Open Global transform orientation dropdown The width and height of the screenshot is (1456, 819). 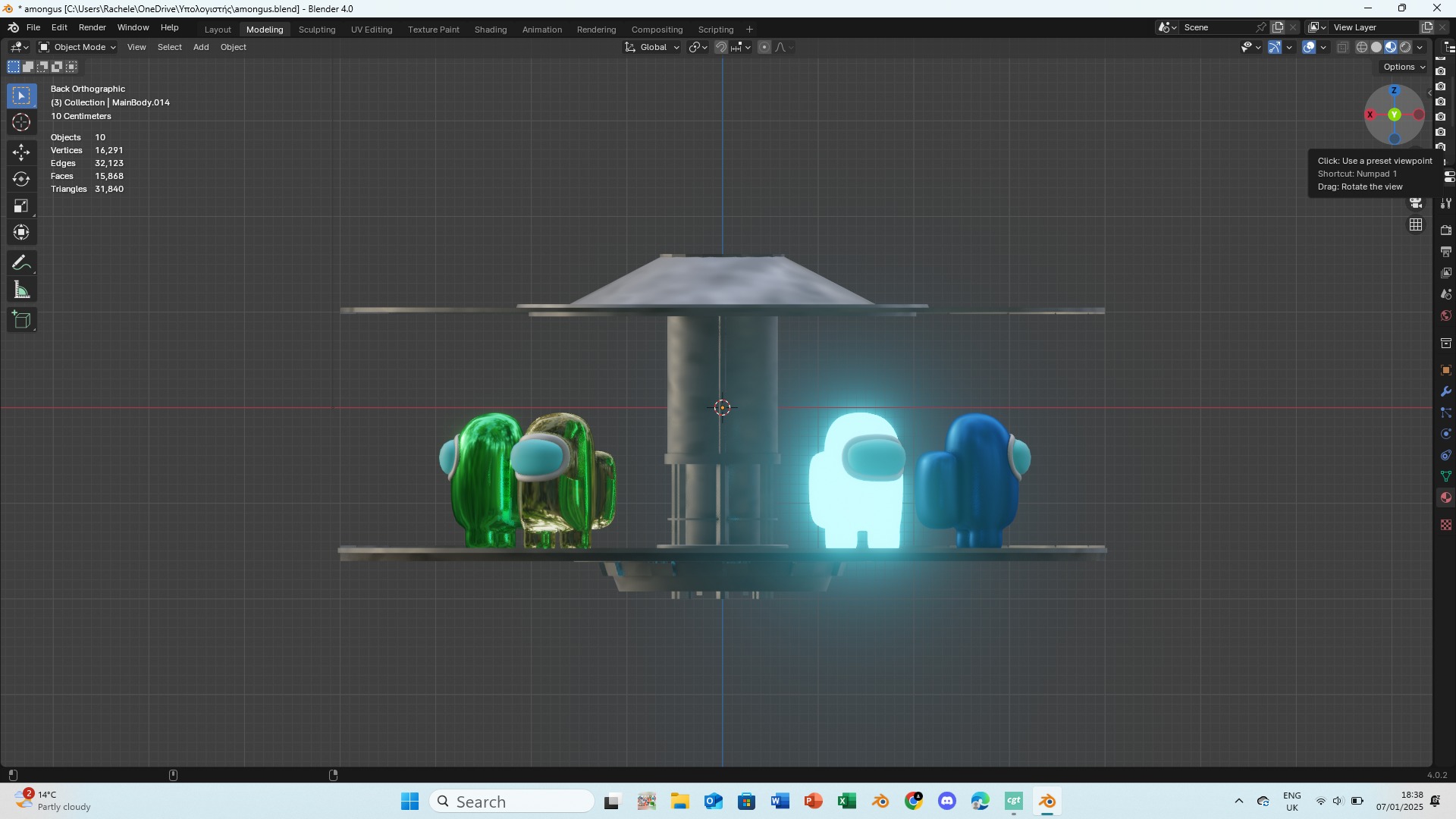click(x=652, y=47)
